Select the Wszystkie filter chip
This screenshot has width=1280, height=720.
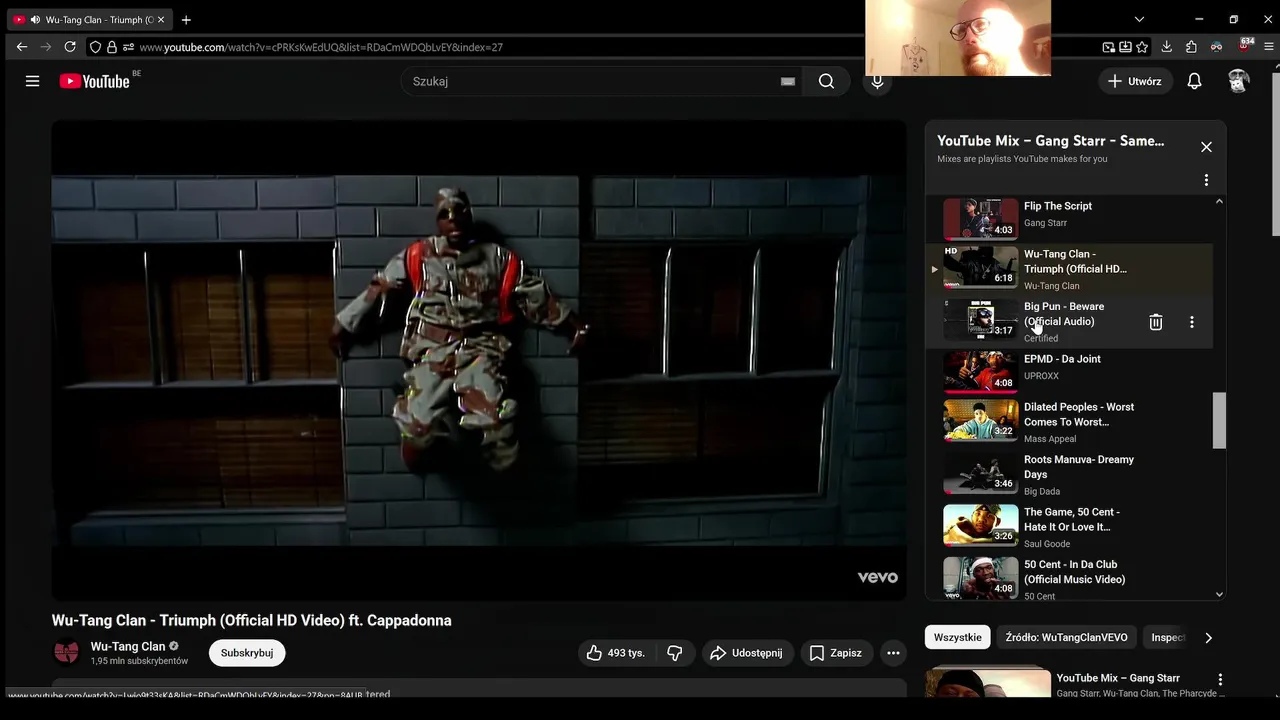click(958, 637)
